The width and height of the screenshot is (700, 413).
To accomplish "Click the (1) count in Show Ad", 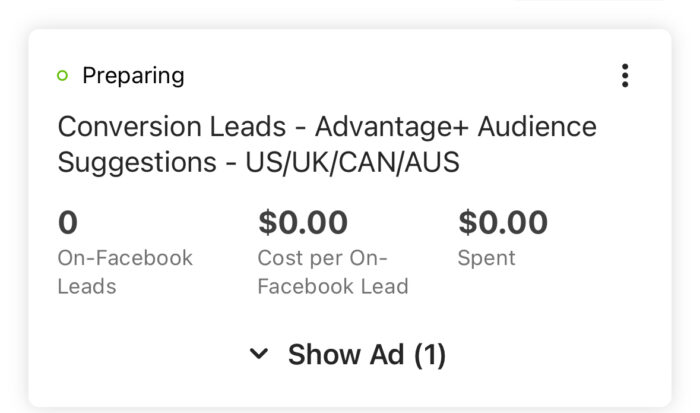I will coord(430,355).
